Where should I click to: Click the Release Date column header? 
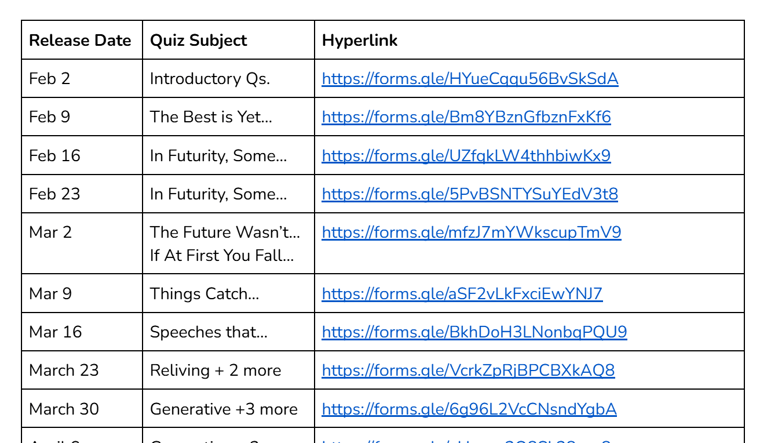[x=80, y=40]
